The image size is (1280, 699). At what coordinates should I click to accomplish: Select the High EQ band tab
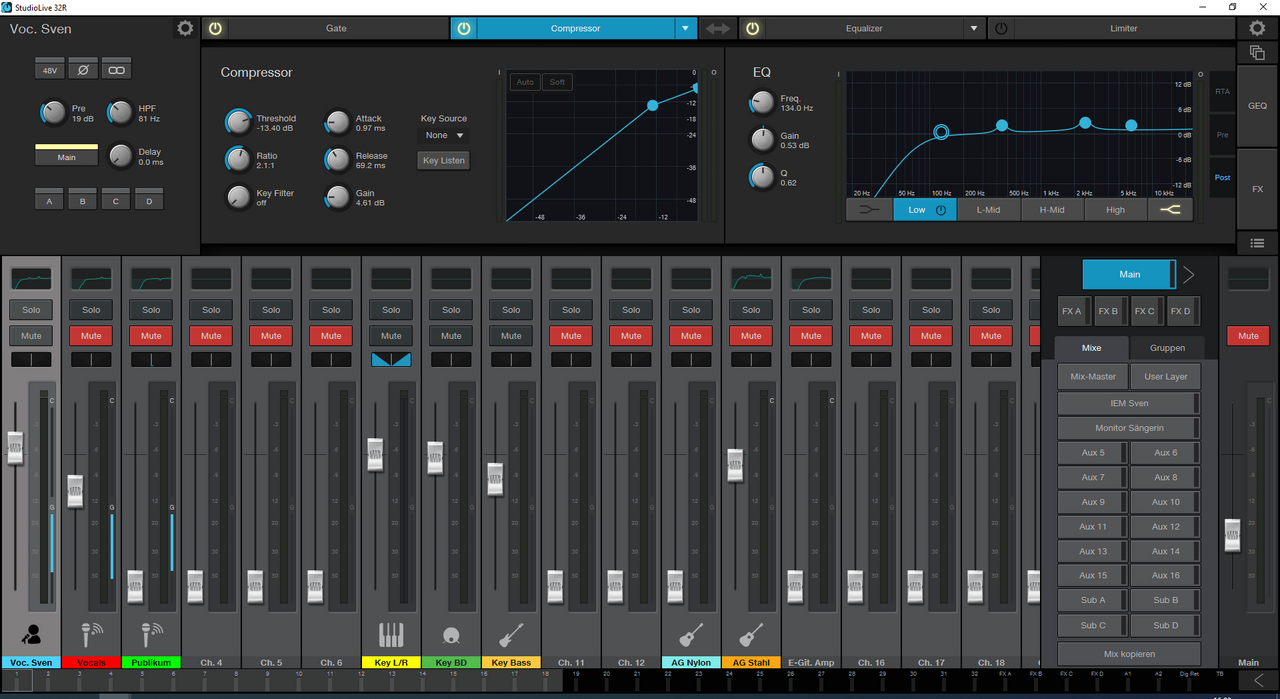[x=1115, y=210]
